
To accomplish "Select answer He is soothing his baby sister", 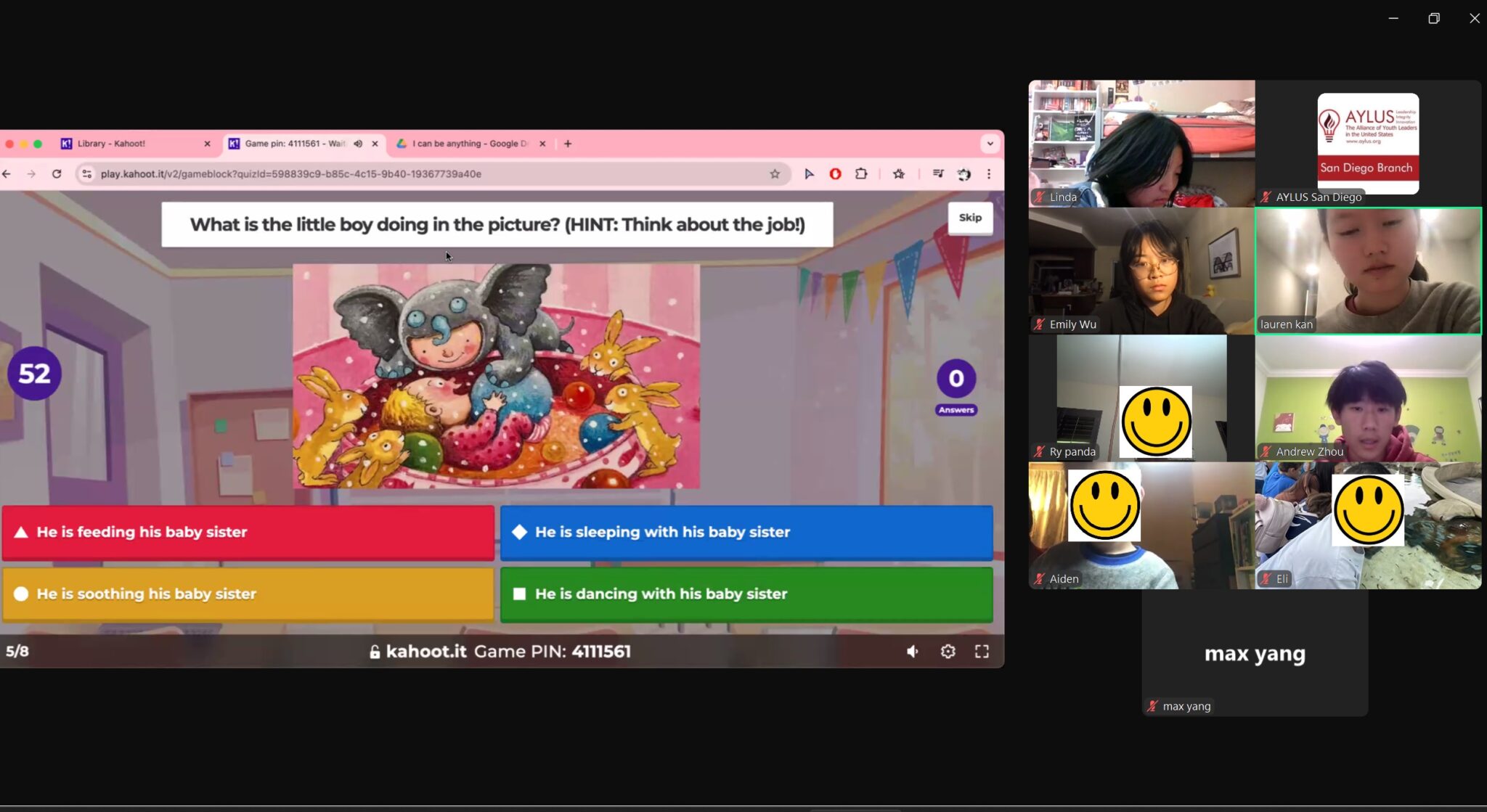I will tap(248, 594).
